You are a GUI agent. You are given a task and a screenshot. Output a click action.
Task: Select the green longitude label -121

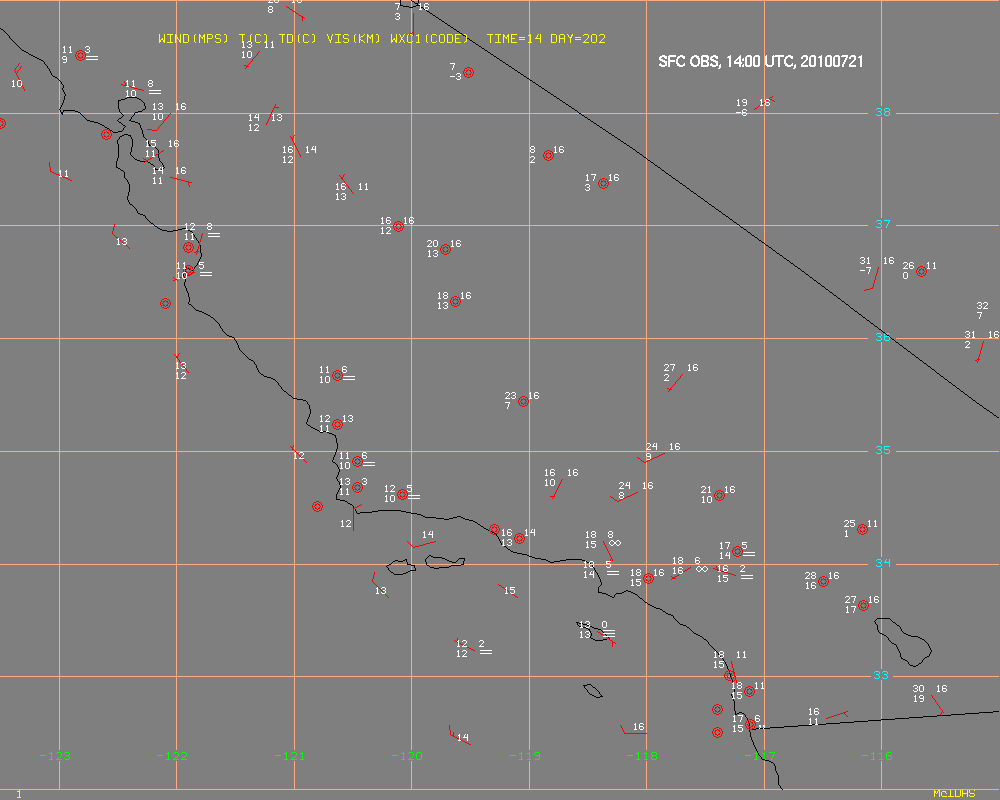pos(290,757)
